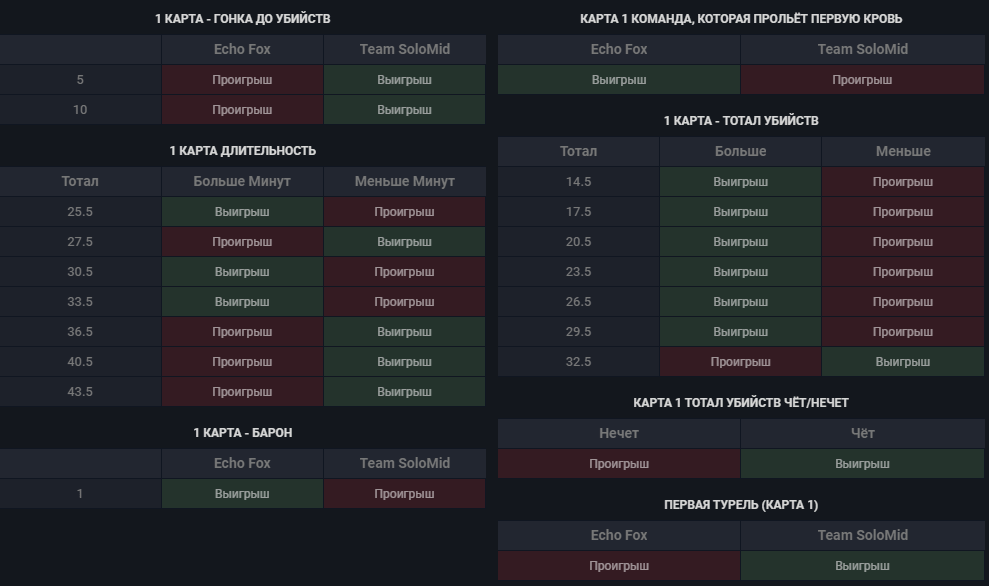
Task: Click Team SoloMid "Проигрыш" in the Барон table
Action: (x=404, y=493)
